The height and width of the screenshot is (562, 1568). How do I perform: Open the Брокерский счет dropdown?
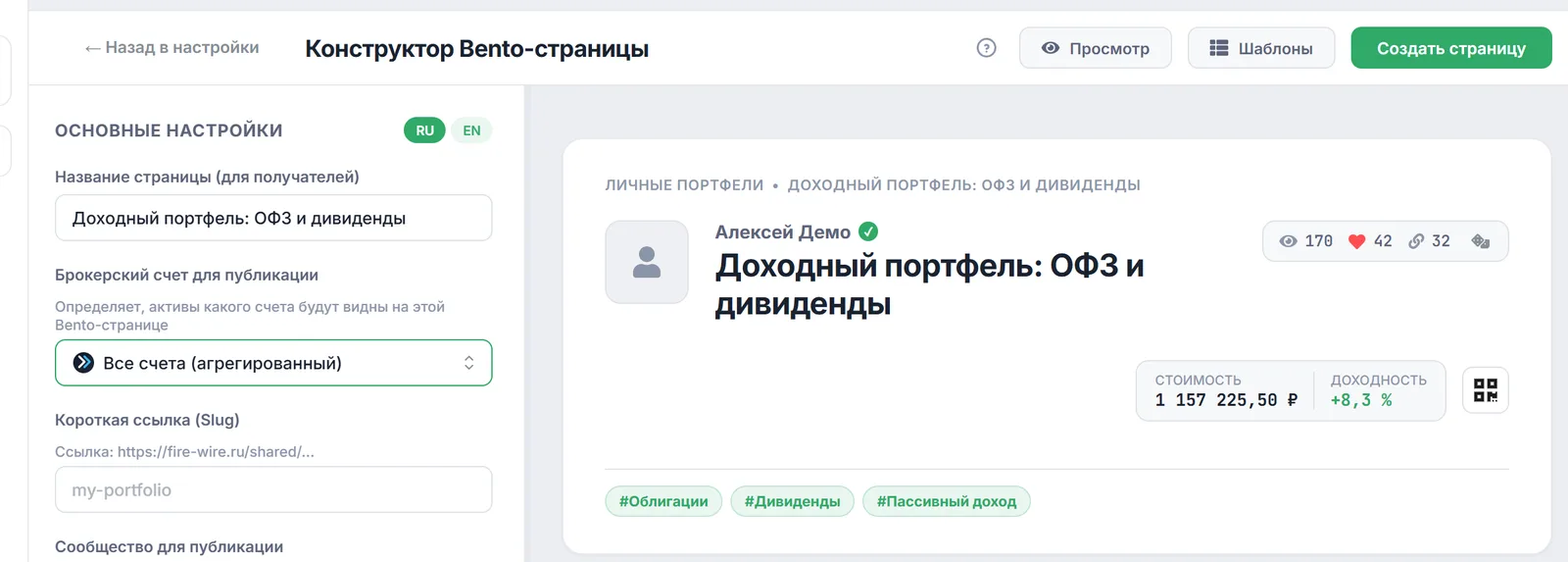coord(273,363)
